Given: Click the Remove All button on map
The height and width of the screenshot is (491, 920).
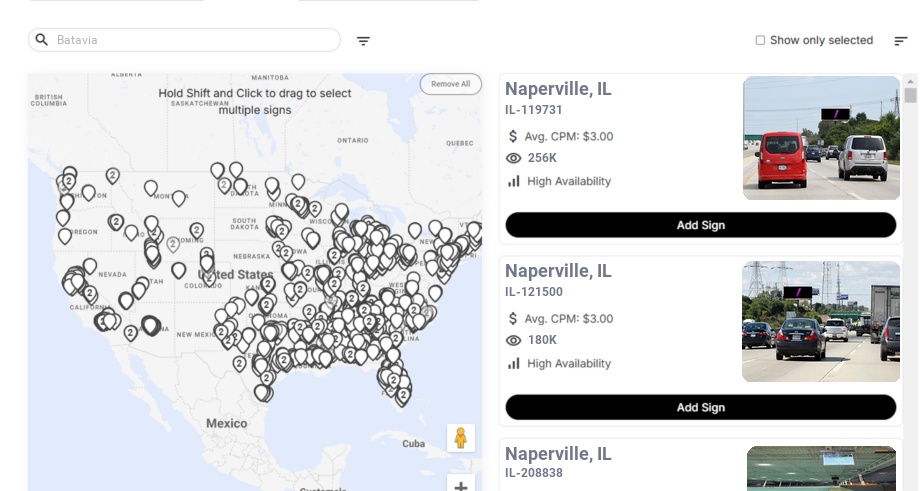Looking at the screenshot, I should coord(450,84).
